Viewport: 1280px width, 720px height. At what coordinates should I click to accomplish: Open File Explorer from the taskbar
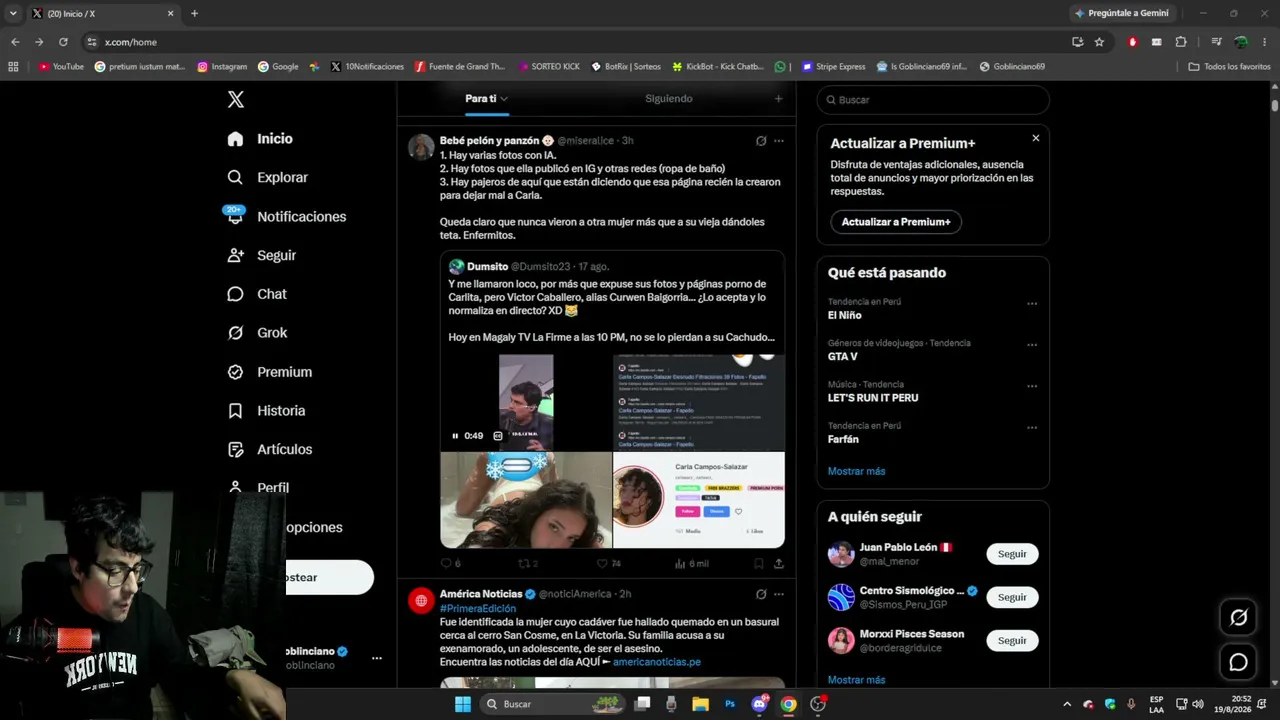tap(701, 704)
